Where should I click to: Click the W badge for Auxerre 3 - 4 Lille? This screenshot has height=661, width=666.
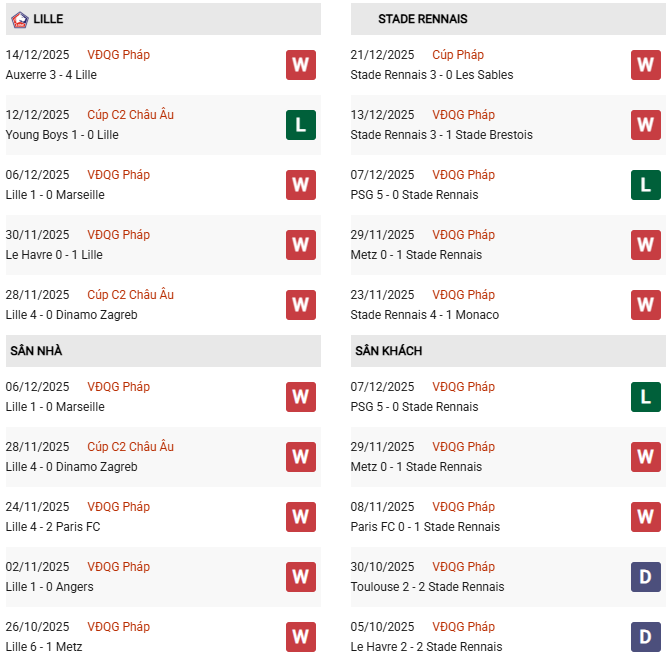[301, 65]
